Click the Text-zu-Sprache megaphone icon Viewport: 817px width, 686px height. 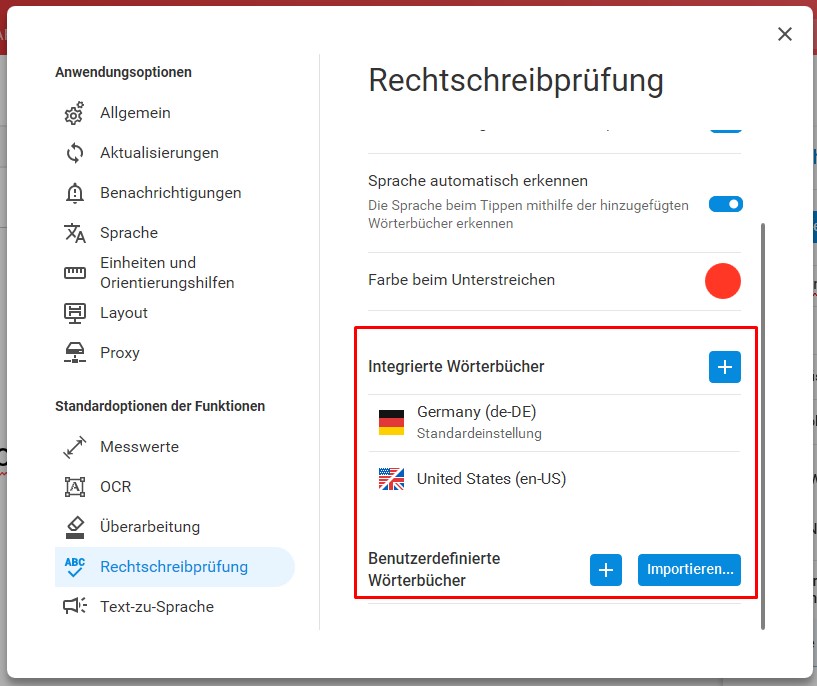[75, 606]
